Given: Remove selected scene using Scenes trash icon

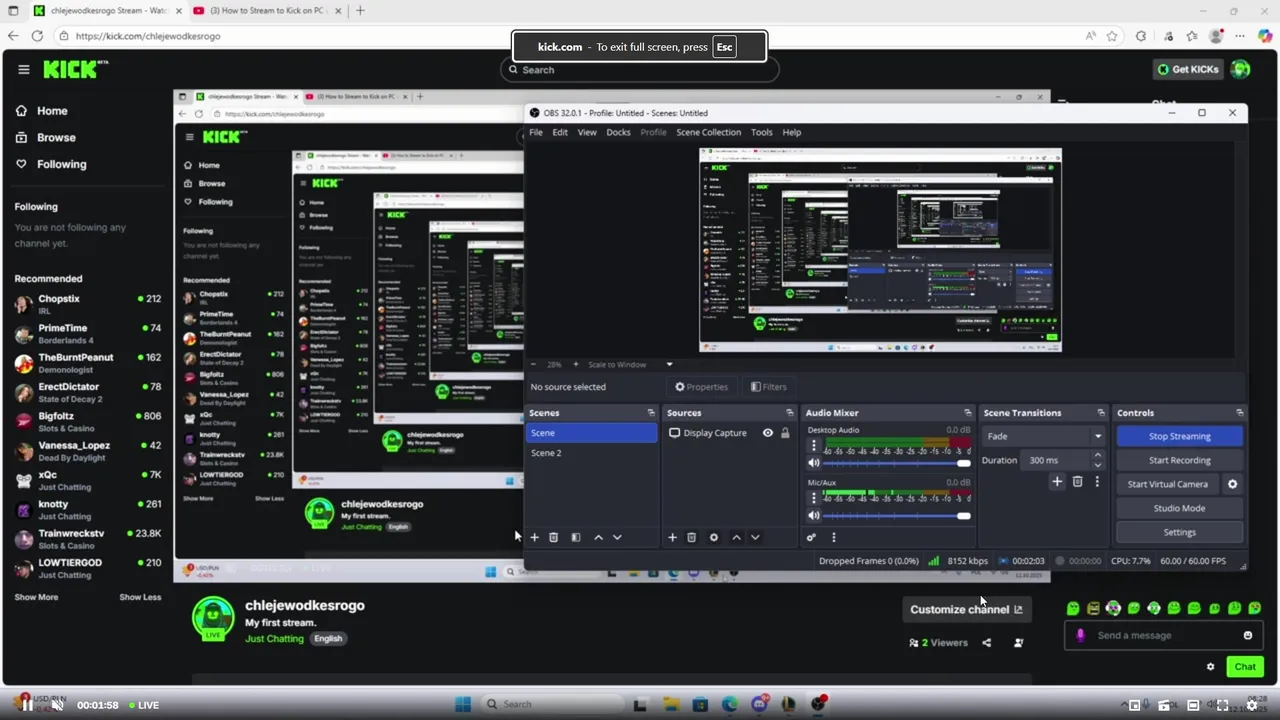Looking at the screenshot, I should point(553,538).
